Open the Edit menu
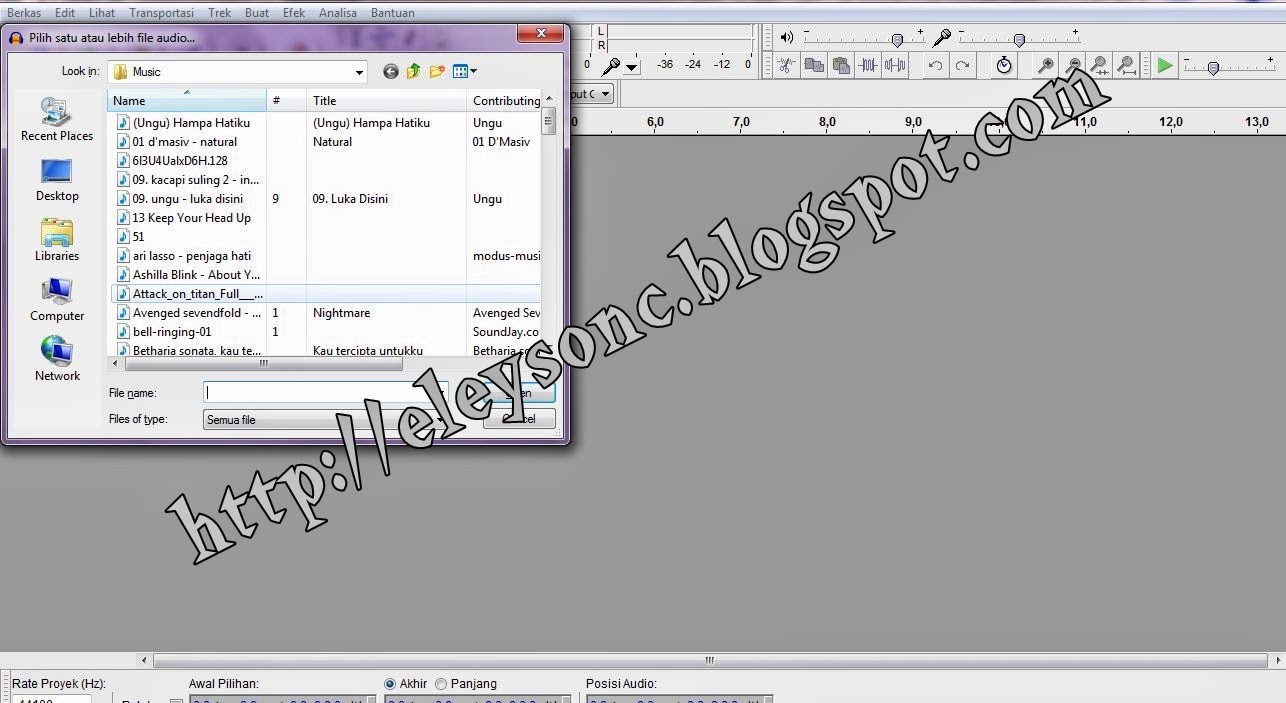Image resolution: width=1286 pixels, height=703 pixels. 65,13
